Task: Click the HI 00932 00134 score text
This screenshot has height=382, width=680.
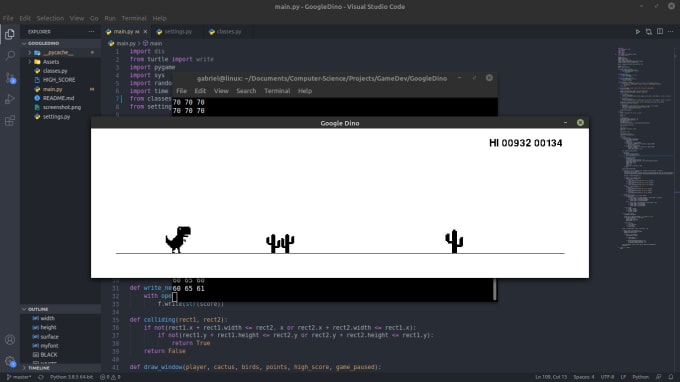Action: [x=526, y=143]
